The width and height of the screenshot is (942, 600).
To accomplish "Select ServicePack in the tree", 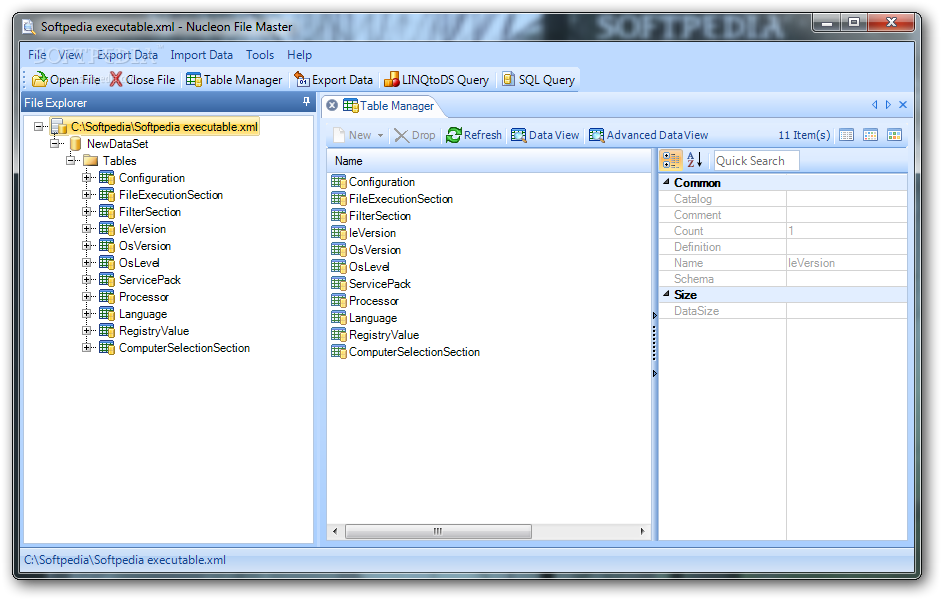I will tap(150, 279).
